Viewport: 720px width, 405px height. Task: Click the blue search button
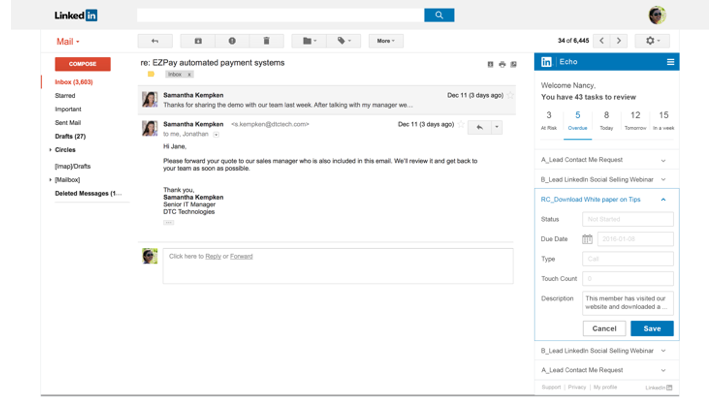pos(438,15)
